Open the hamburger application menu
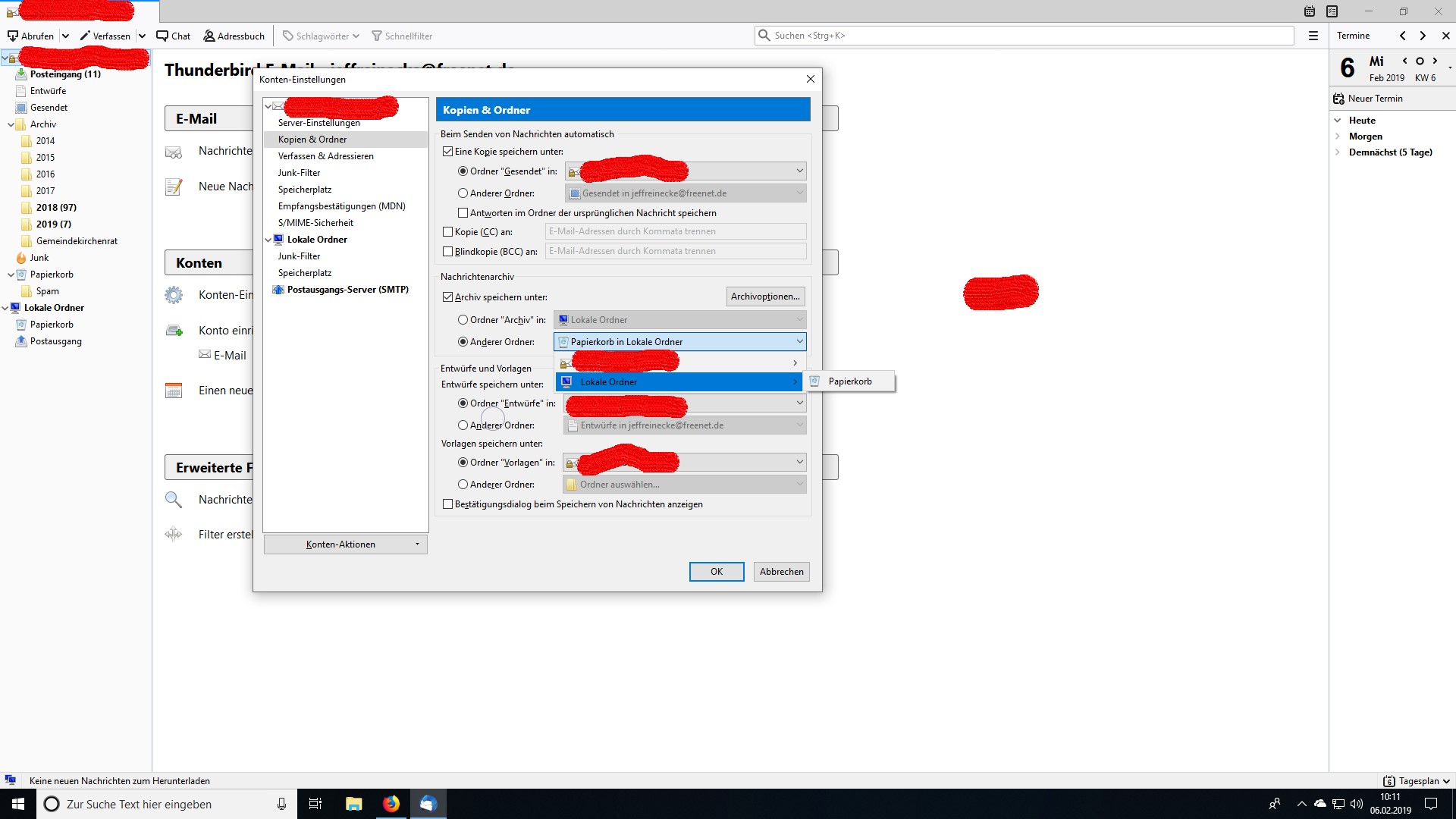Screen dimensions: 1456x819 [x=1313, y=36]
